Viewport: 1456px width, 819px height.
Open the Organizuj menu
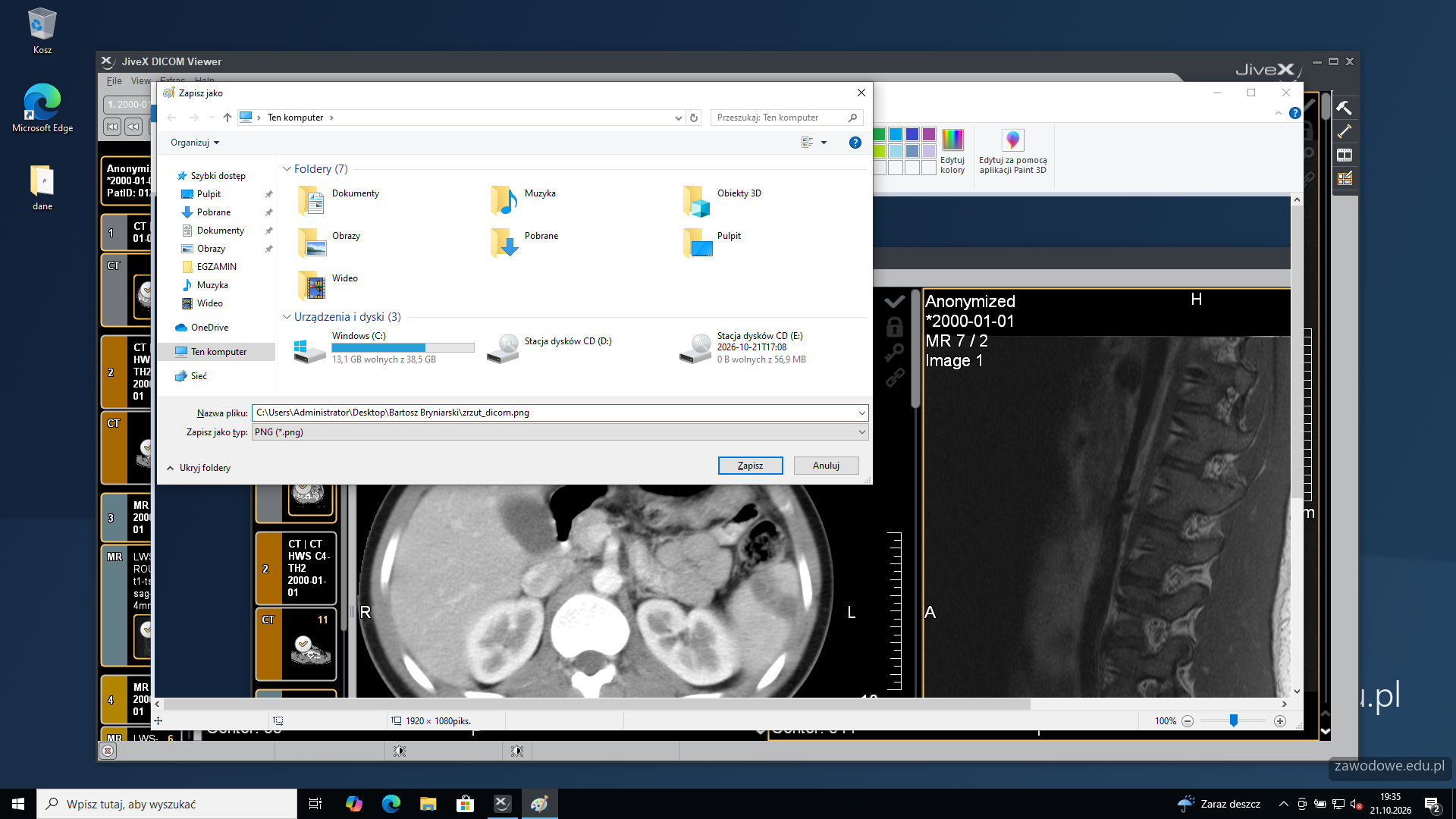click(195, 143)
